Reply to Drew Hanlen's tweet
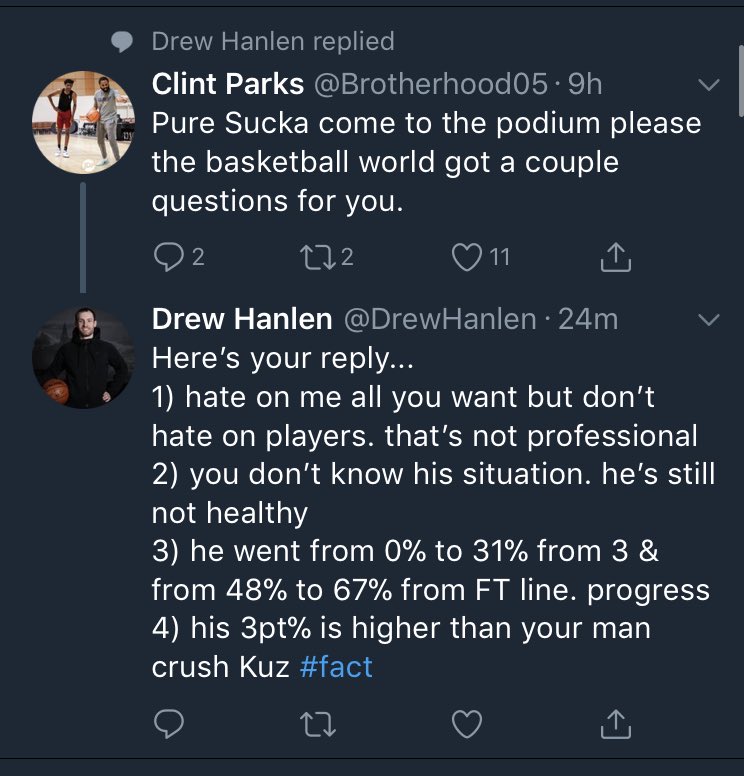The width and height of the screenshot is (744, 776). [x=166, y=722]
